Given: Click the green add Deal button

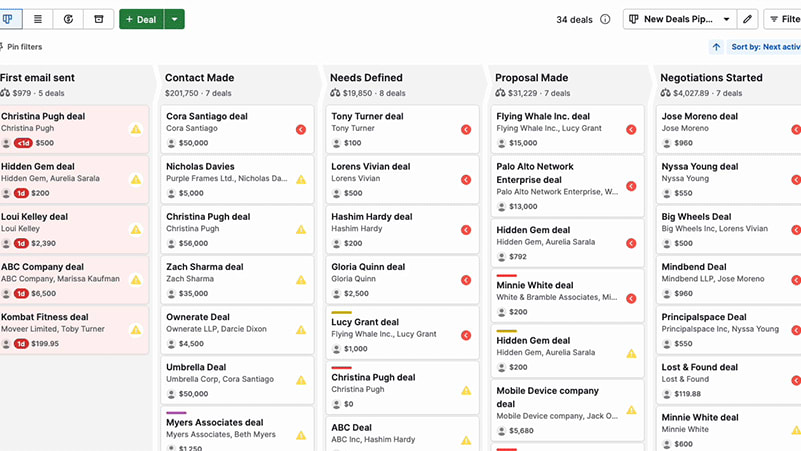Looking at the screenshot, I should click(x=142, y=19).
